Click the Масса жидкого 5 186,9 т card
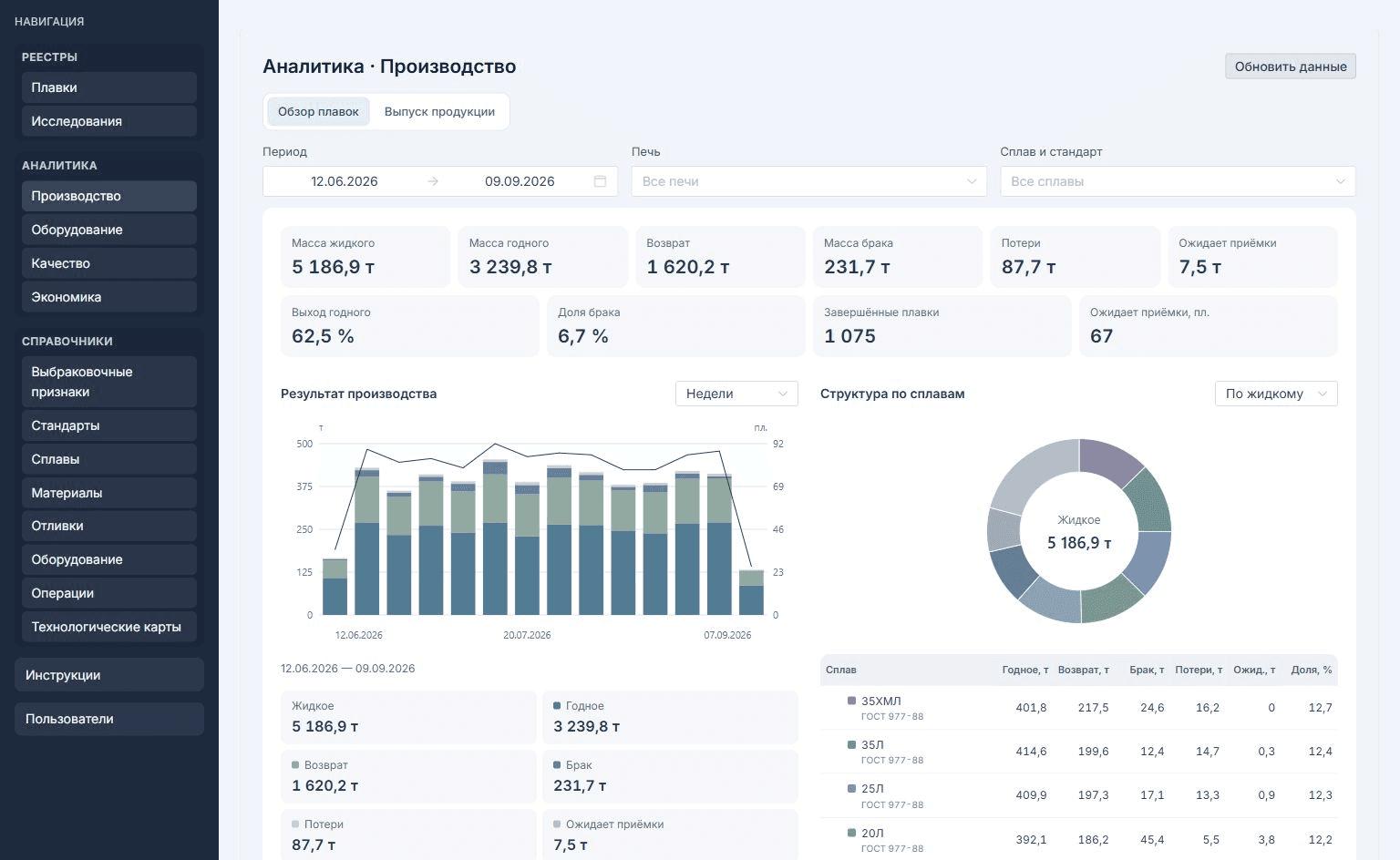Viewport: 1400px width, 860px height. coord(365,257)
